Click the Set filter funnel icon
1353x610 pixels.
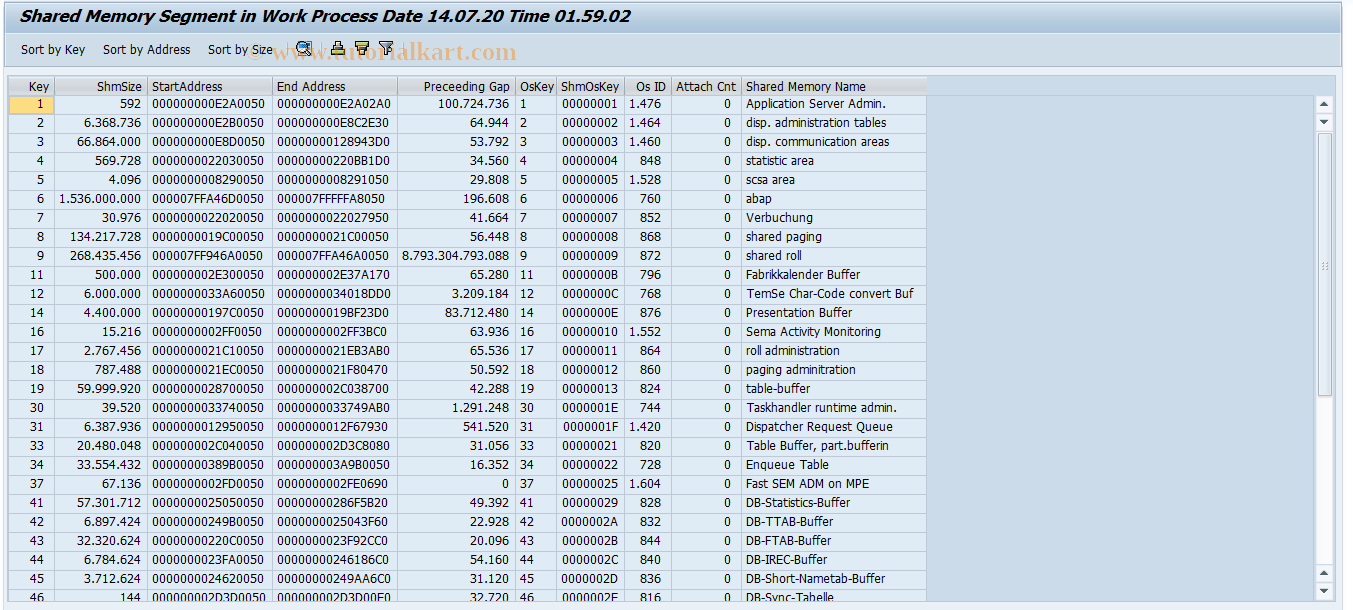click(386, 48)
